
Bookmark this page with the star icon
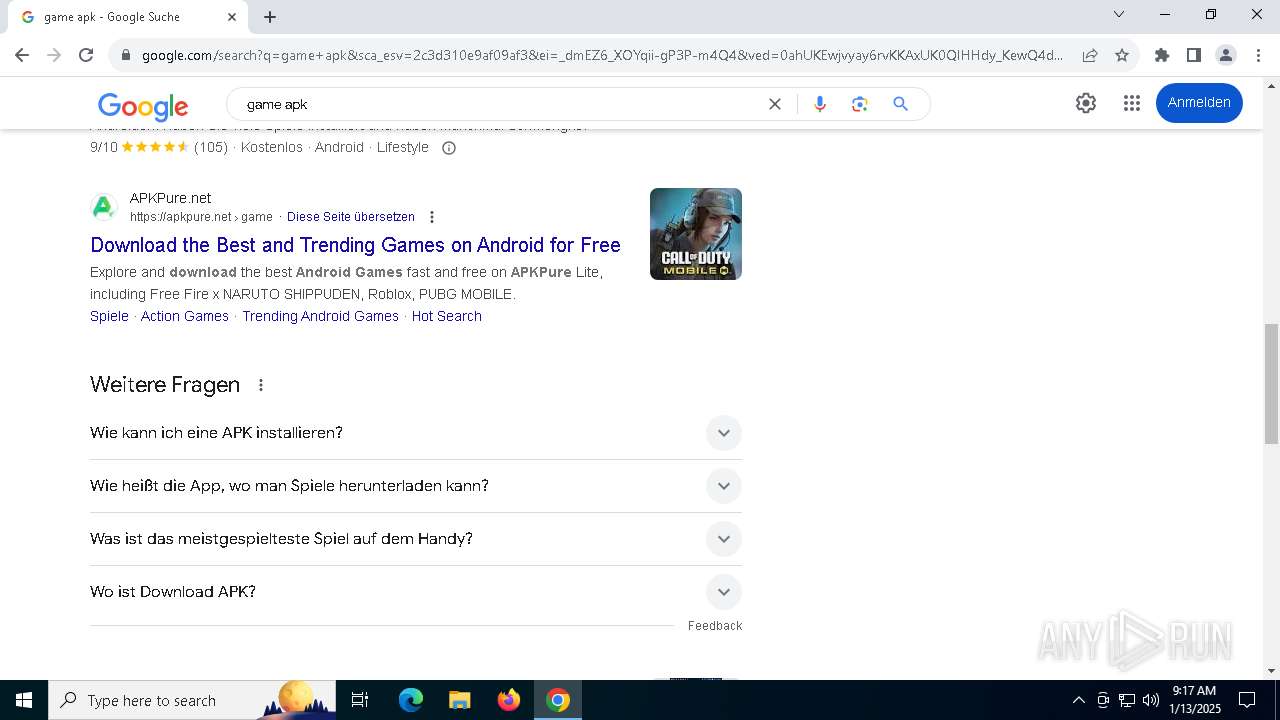point(1122,55)
